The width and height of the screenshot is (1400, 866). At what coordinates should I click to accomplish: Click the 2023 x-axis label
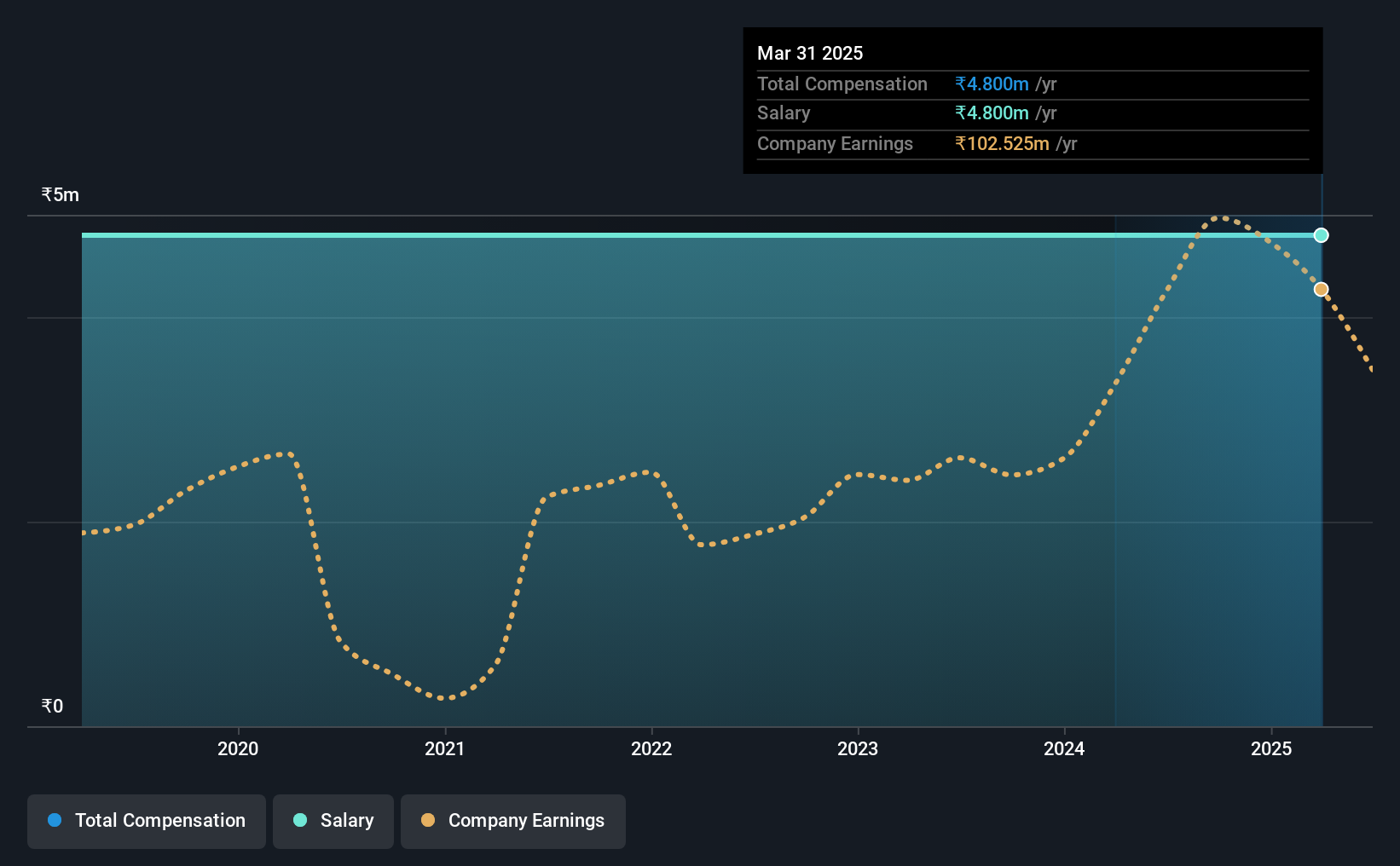click(x=858, y=748)
